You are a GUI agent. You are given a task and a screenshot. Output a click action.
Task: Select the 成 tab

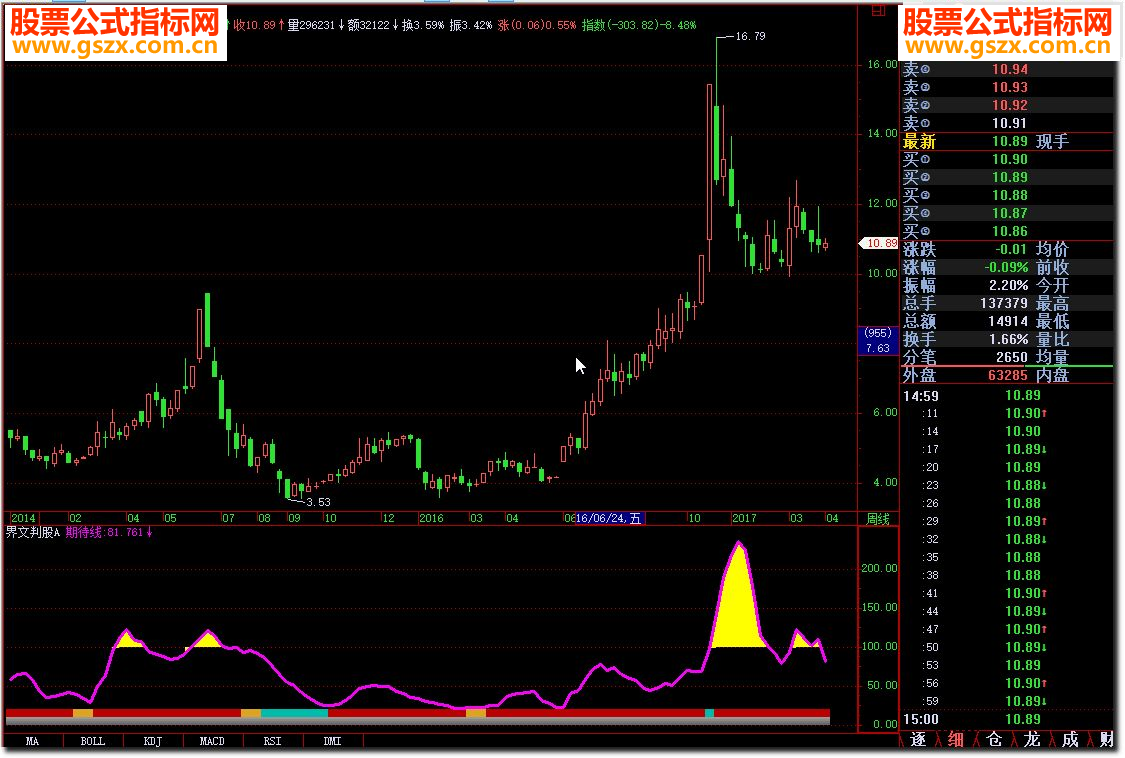tap(1070, 739)
